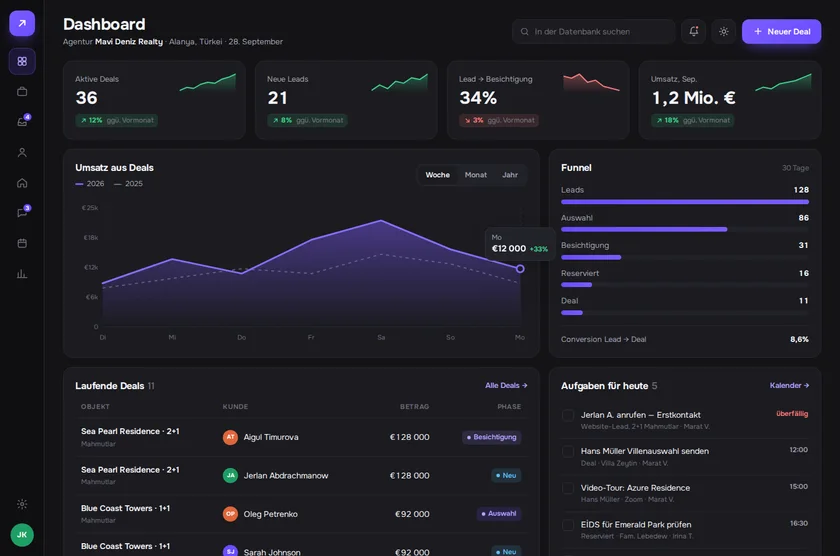This screenshot has width=840, height=556.
Task: Open the notifications bell
Action: click(x=693, y=32)
